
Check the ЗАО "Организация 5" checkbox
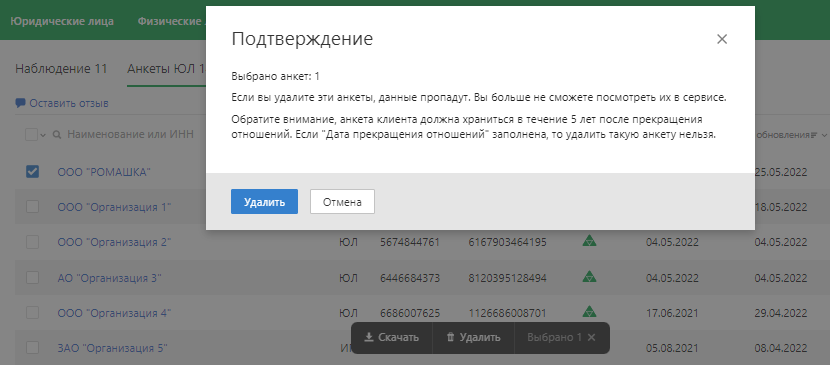32,348
